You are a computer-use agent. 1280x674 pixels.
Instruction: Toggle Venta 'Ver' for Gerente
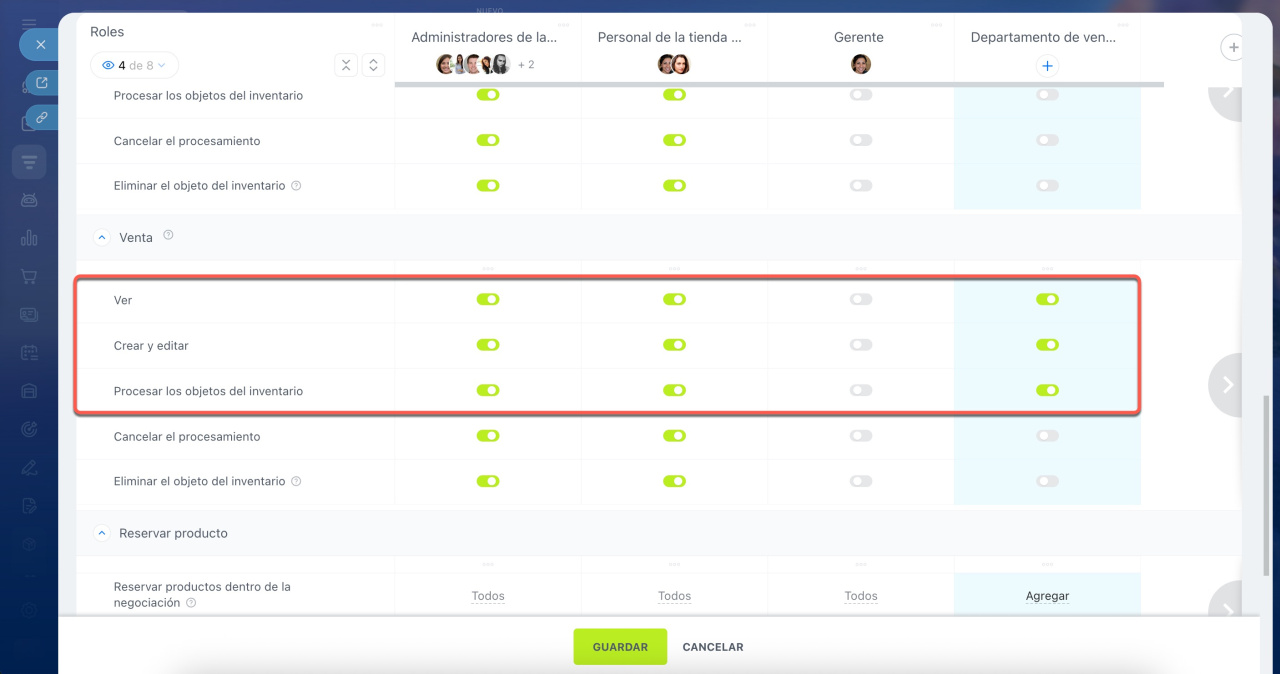click(861, 299)
